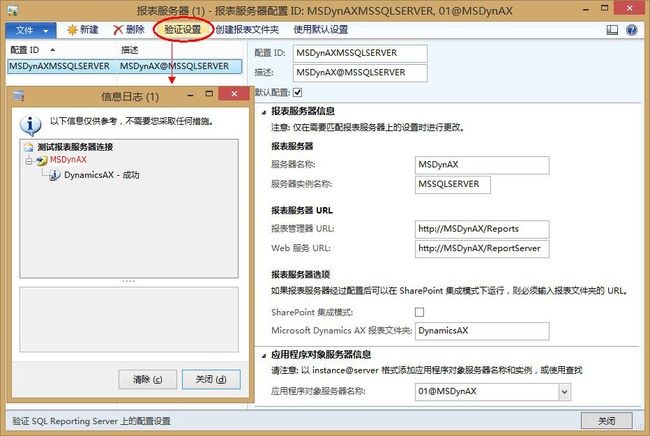650x436 pixels.
Task: Click the 新建 toolbar button
Action: (83, 29)
